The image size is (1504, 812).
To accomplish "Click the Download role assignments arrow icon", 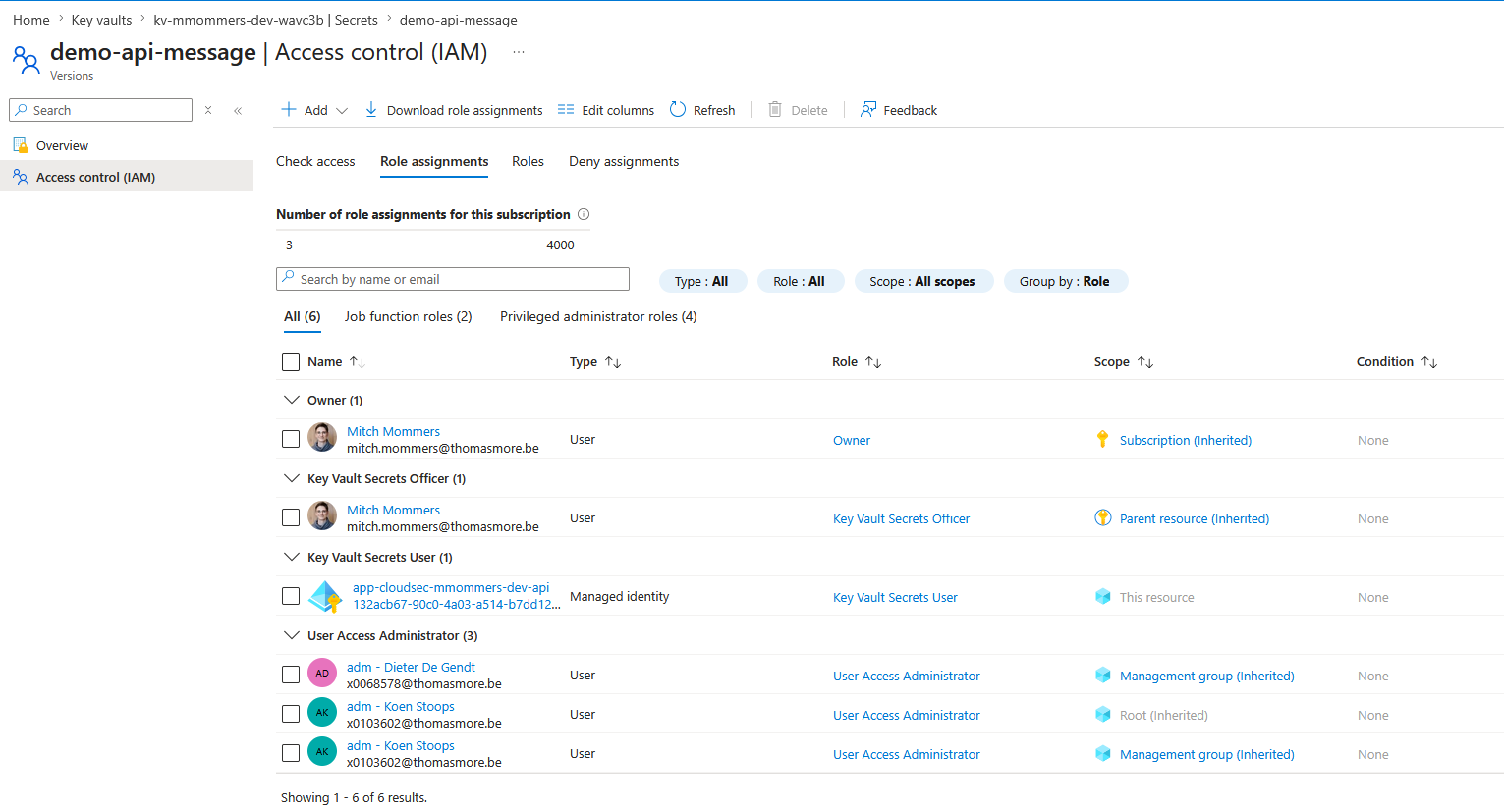I will (x=371, y=109).
